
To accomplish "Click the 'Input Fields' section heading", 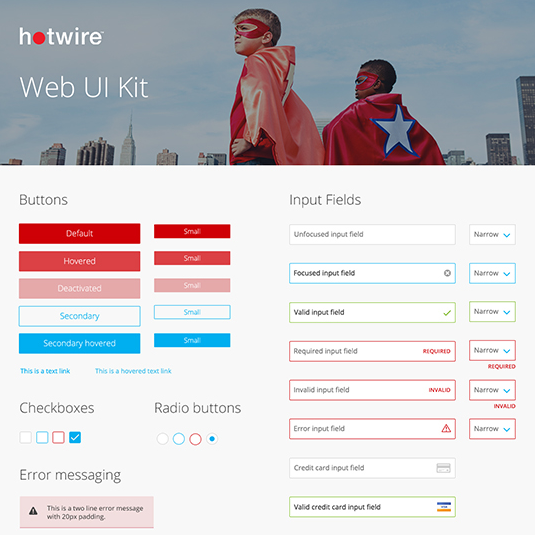I will point(325,200).
